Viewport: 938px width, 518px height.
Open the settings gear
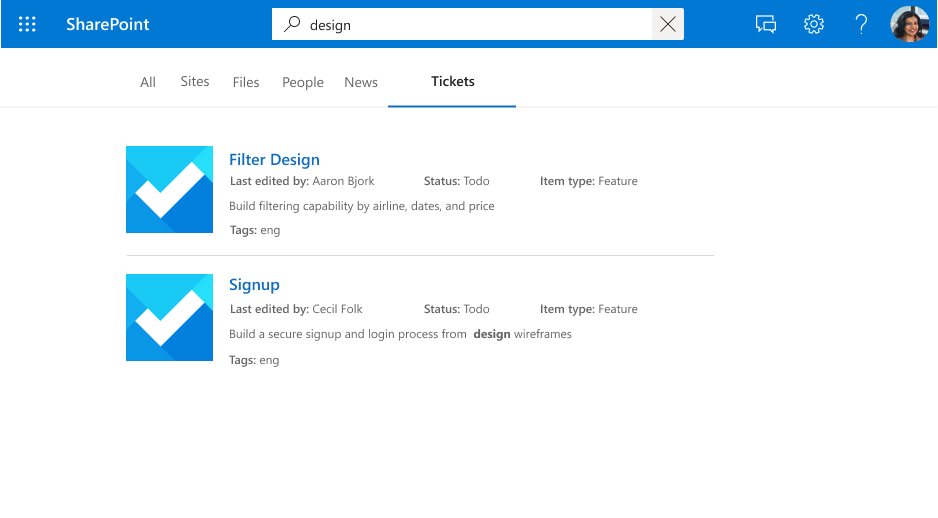[814, 24]
